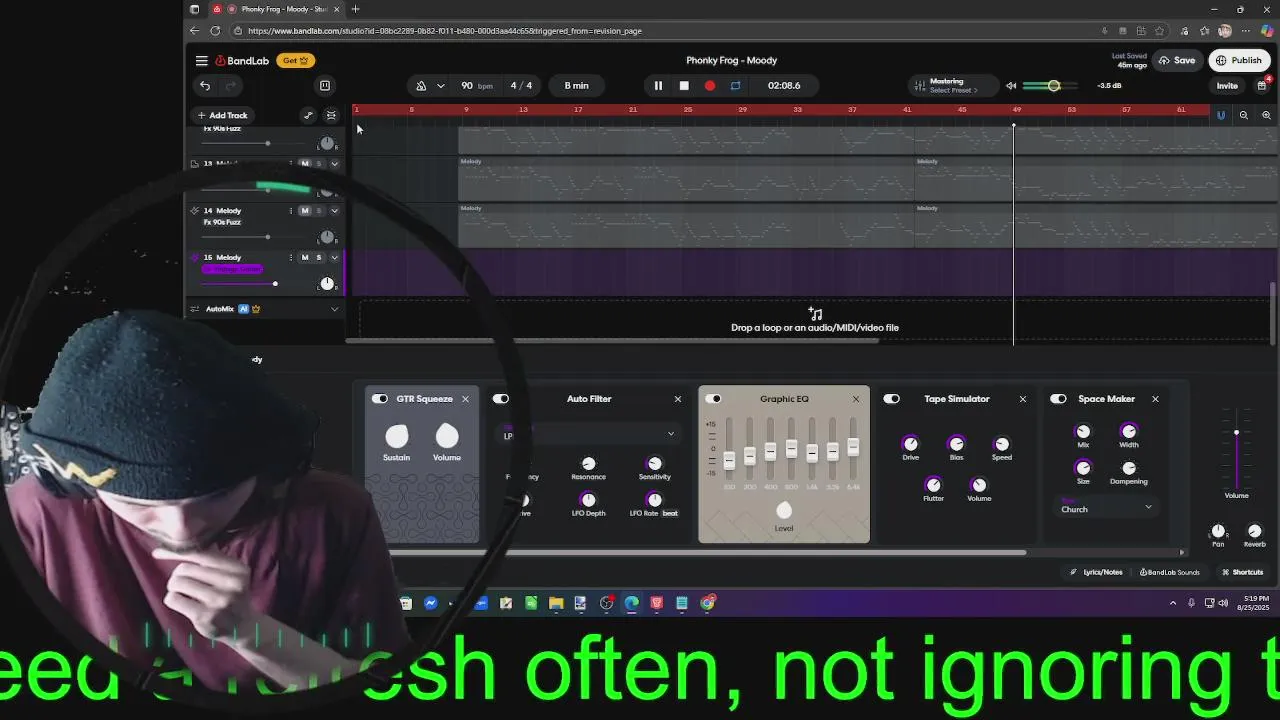The image size is (1280, 720).
Task: Solo track 14 Melody
Action: [x=319, y=211]
